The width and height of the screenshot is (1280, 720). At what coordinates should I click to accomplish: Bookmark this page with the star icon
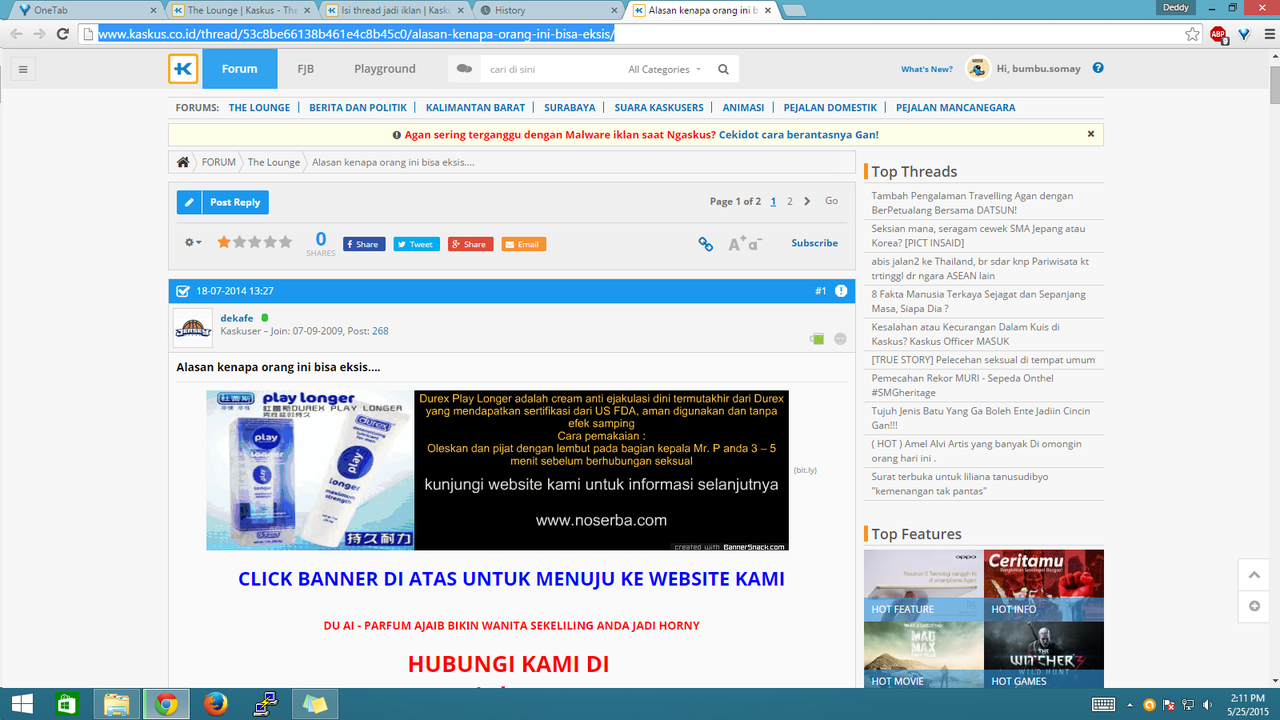coord(1193,34)
